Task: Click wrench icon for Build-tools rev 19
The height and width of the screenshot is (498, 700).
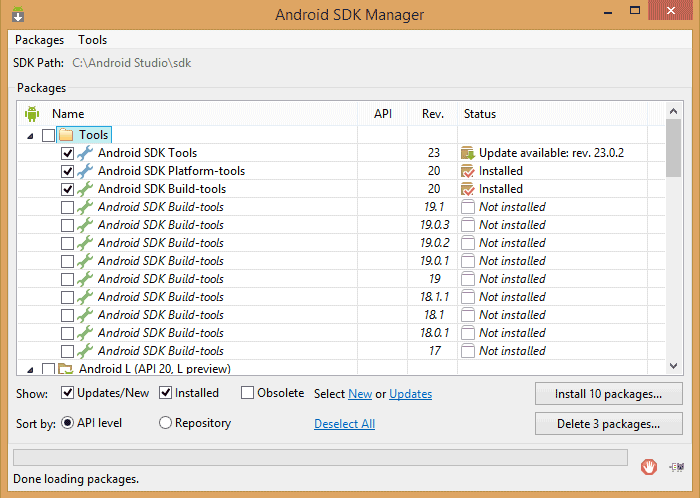Action: [x=85, y=279]
